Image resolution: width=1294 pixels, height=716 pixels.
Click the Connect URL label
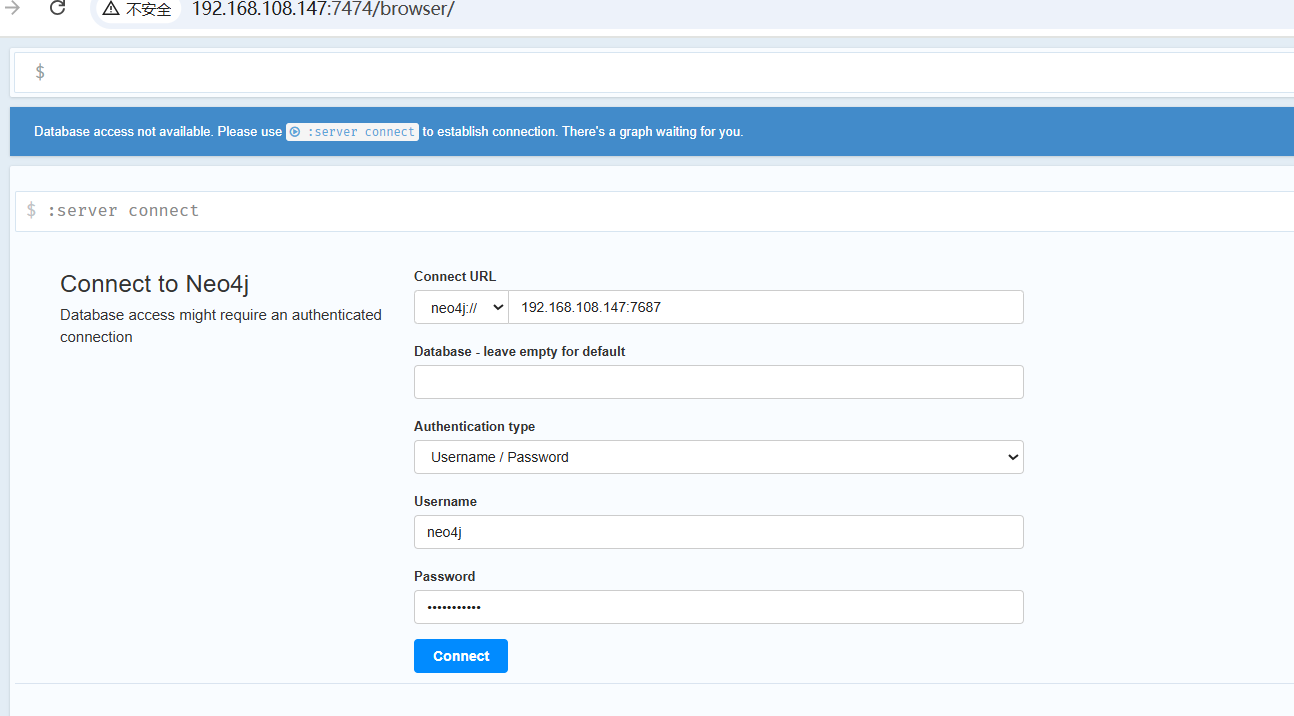click(x=455, y=276)
